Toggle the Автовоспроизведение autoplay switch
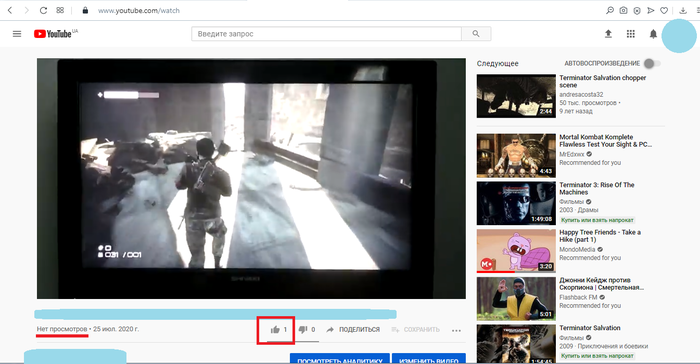 click(652, 63)
